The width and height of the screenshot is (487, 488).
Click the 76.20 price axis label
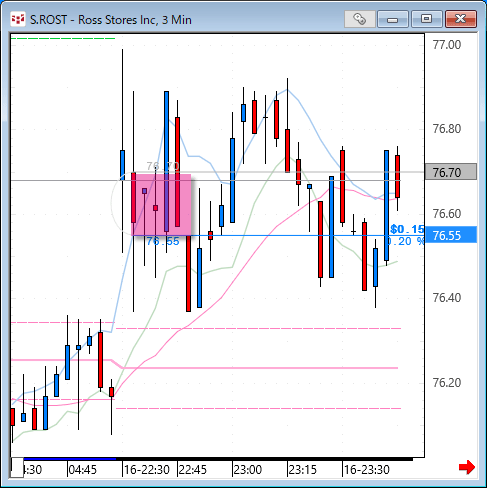(447, 382)
